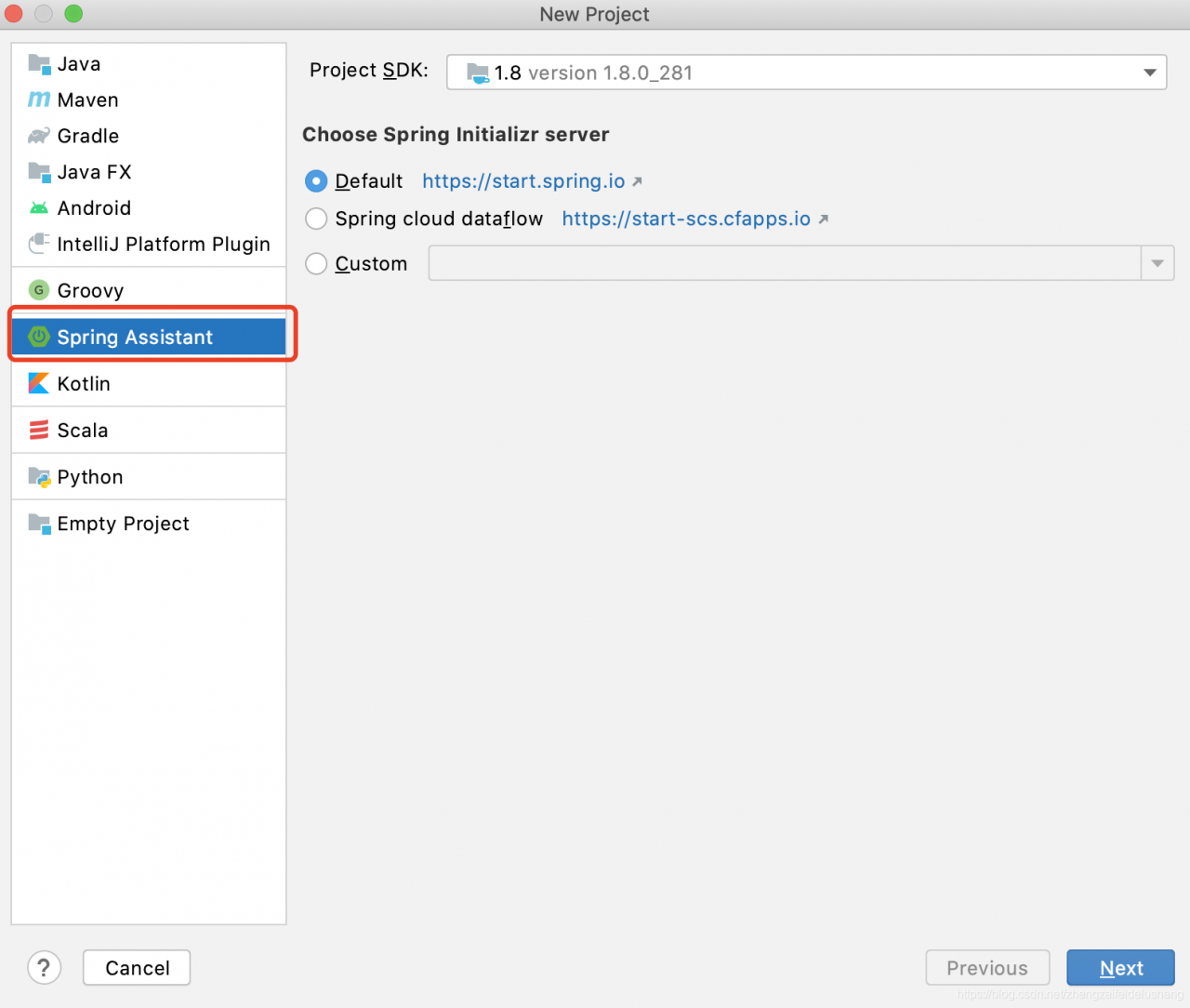Click the Spring cloud dataflow label
This screenshot has height=1008, width=1190.
click(x=439, y=219)
